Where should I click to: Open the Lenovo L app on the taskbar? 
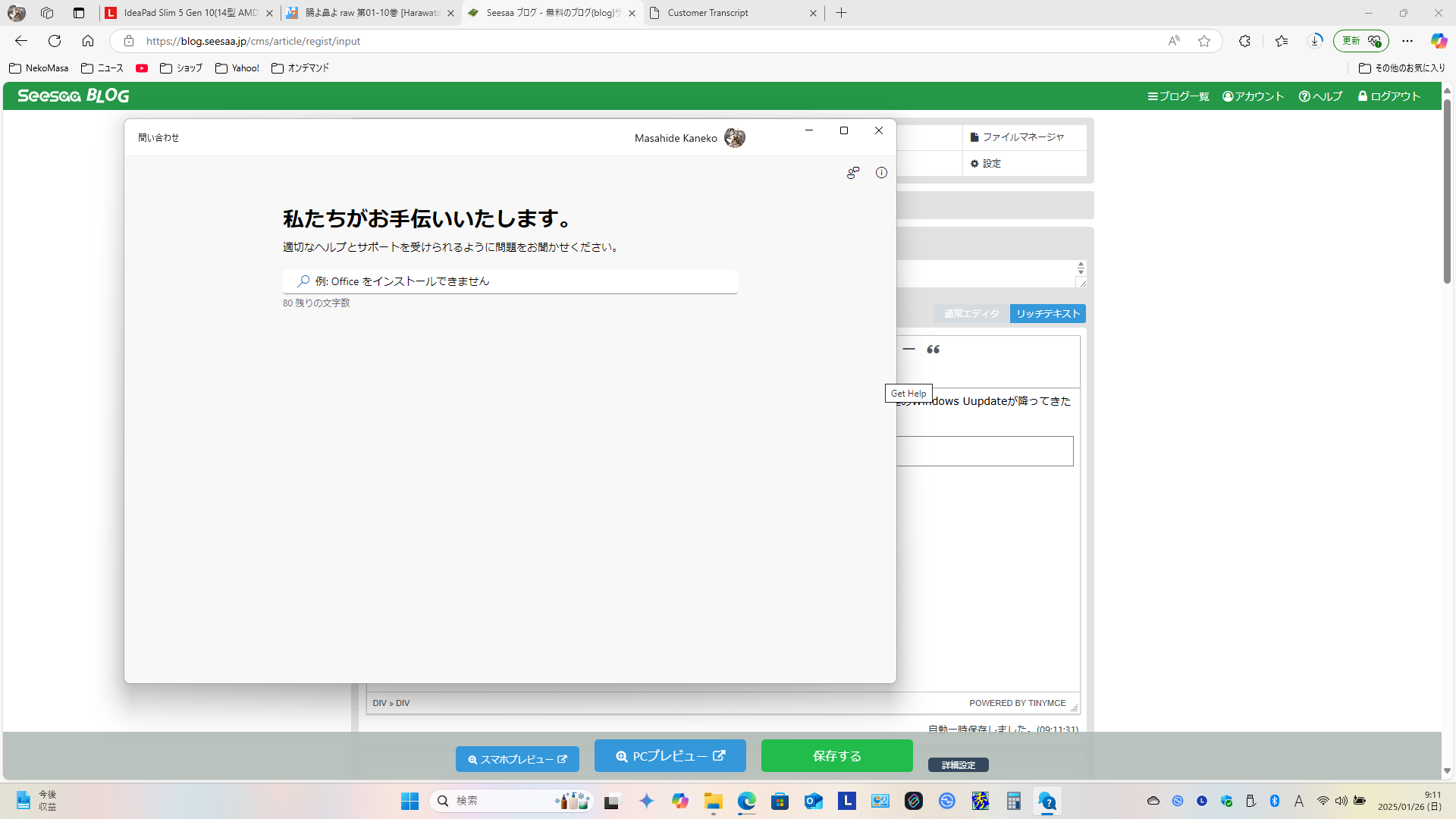(x=847, y=801)
